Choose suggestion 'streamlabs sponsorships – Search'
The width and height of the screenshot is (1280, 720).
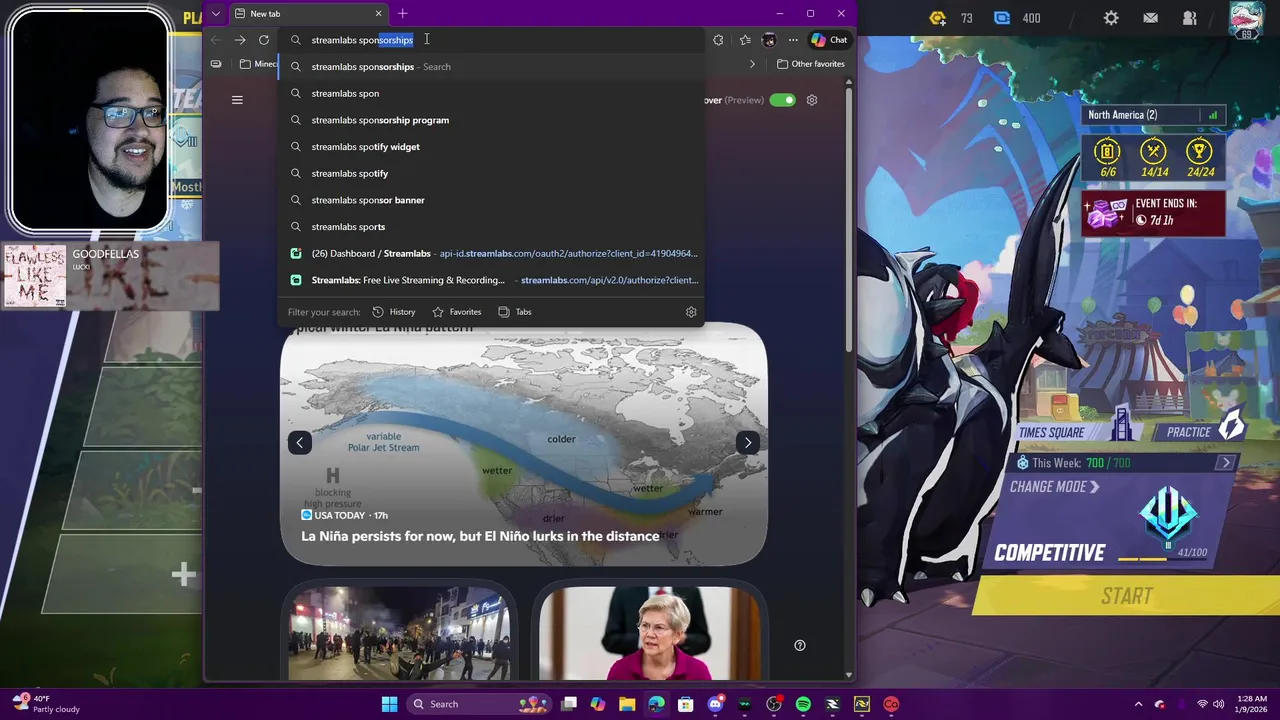[x=491, y=67]
